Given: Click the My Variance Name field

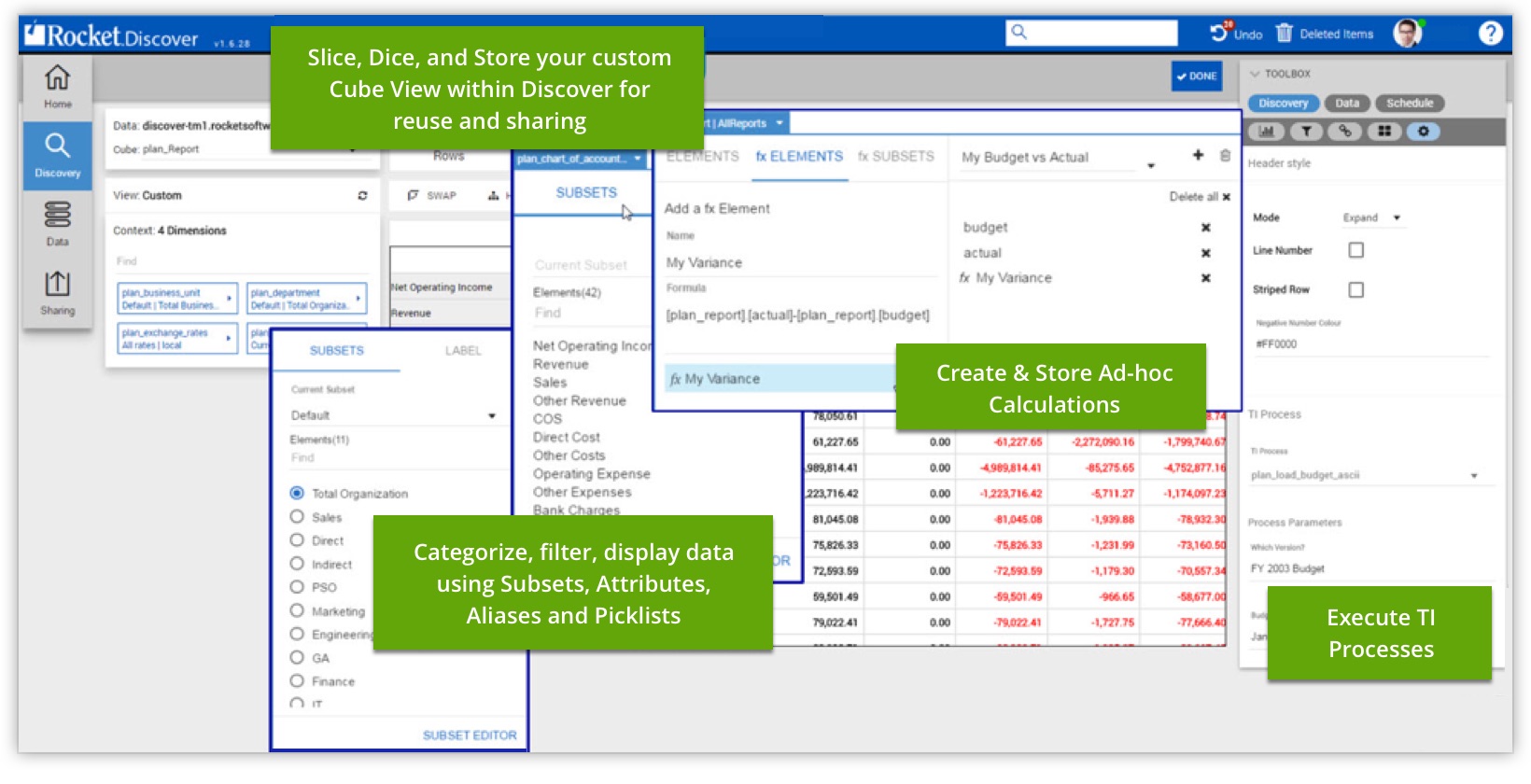Looking at the screenshot, I should (800, 263).
